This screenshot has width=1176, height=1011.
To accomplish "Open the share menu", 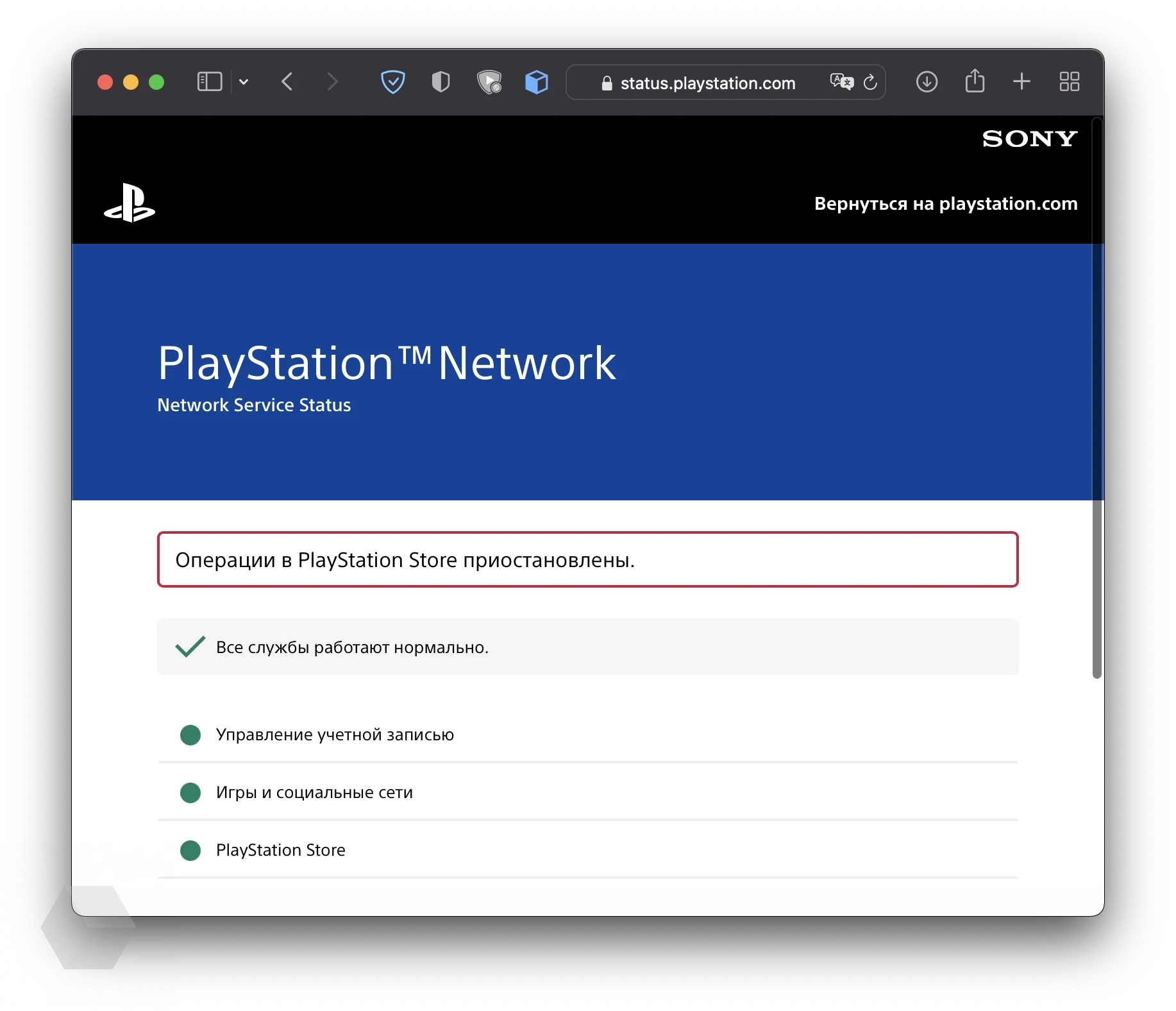I will [x=975, y=81].
